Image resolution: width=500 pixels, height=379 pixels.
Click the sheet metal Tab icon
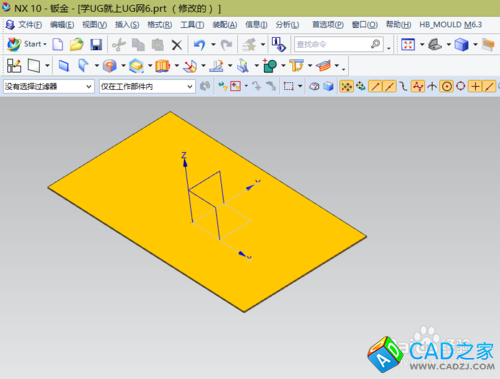point(64,66)
